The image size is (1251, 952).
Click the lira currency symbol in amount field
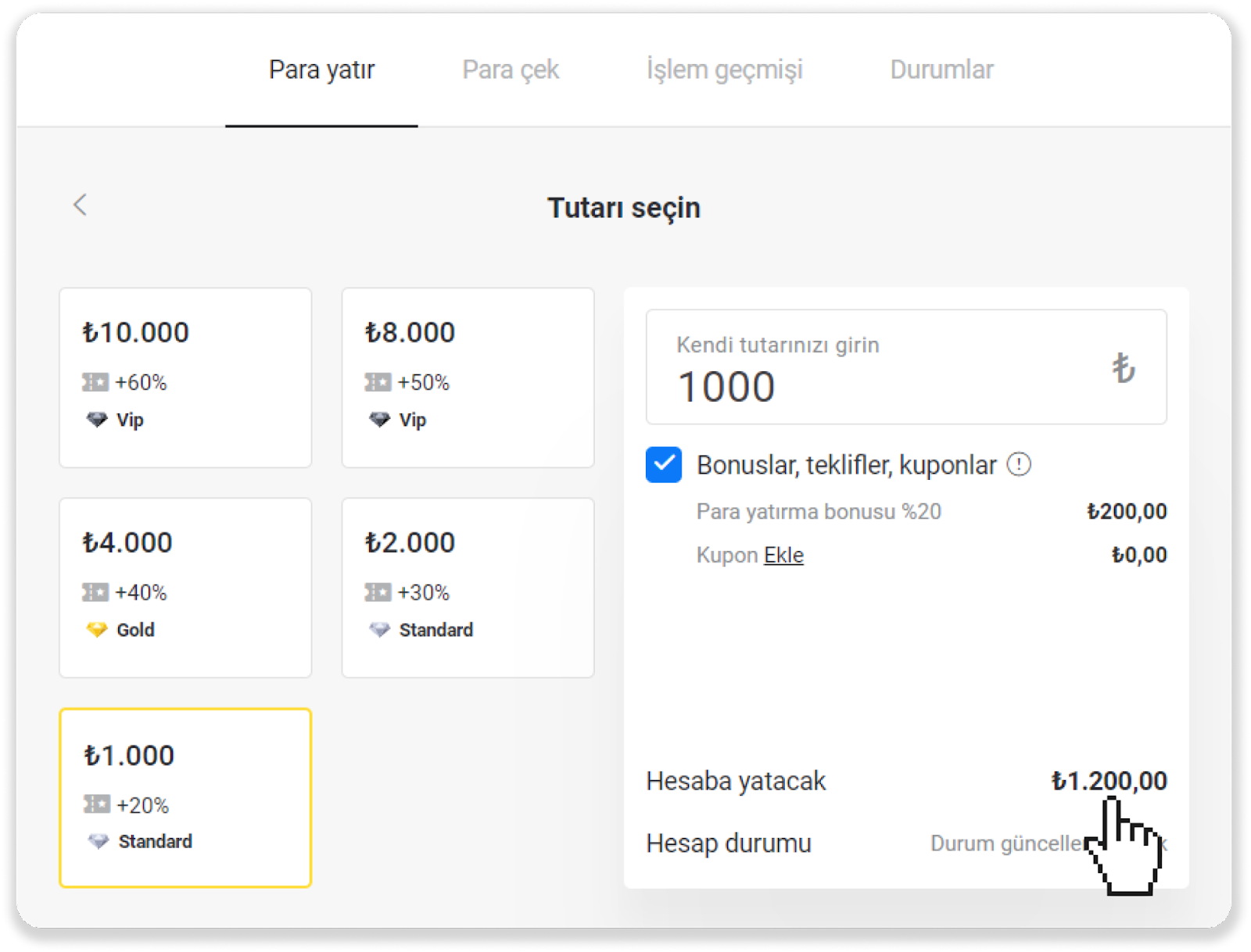(1124, 367)
